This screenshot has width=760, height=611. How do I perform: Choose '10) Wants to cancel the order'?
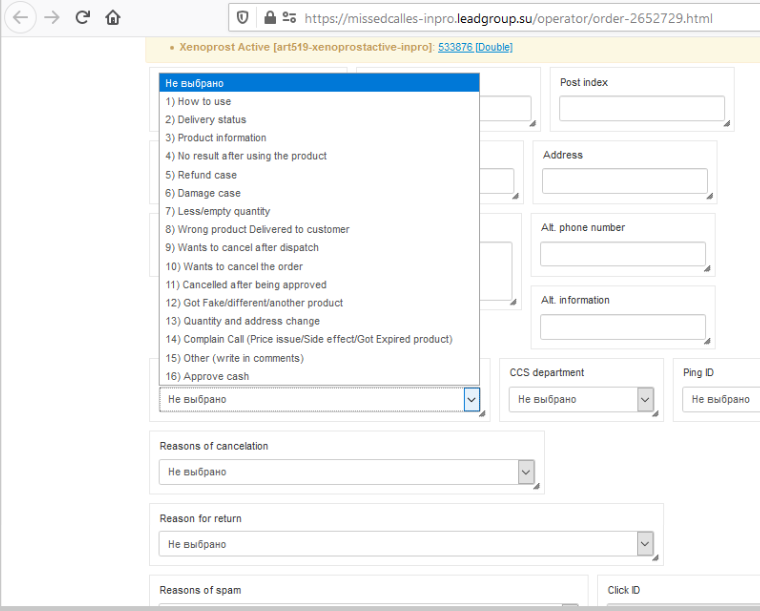click(319, 266)
